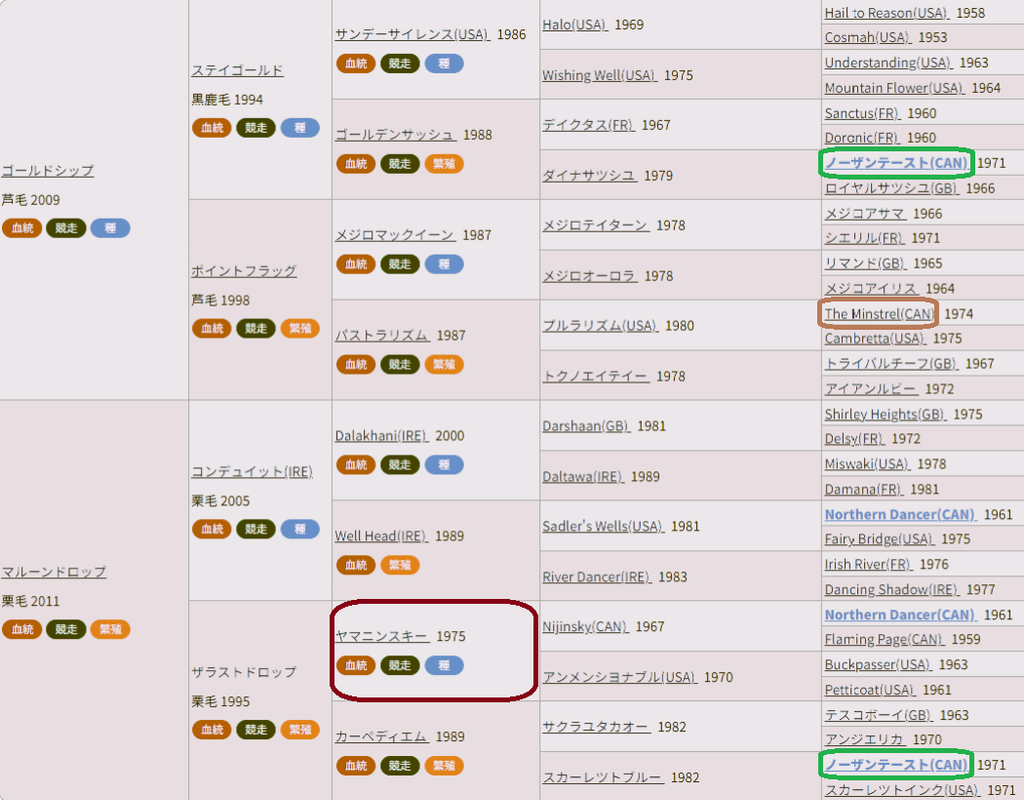
Task: Open Nijinsky(CAN) link
Action: pos(586,626)
